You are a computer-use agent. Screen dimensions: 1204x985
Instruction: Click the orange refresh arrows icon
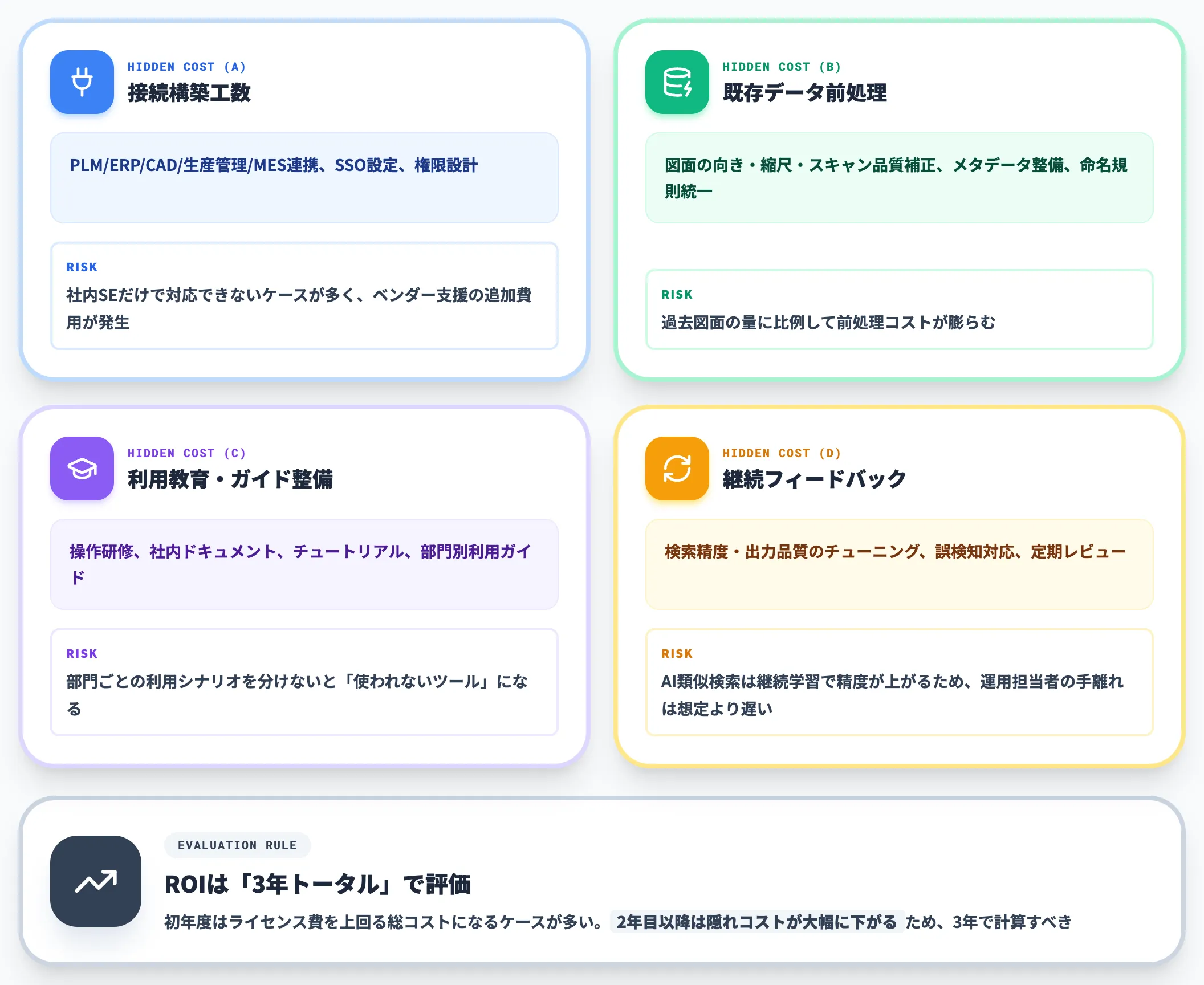click(677, 469)
